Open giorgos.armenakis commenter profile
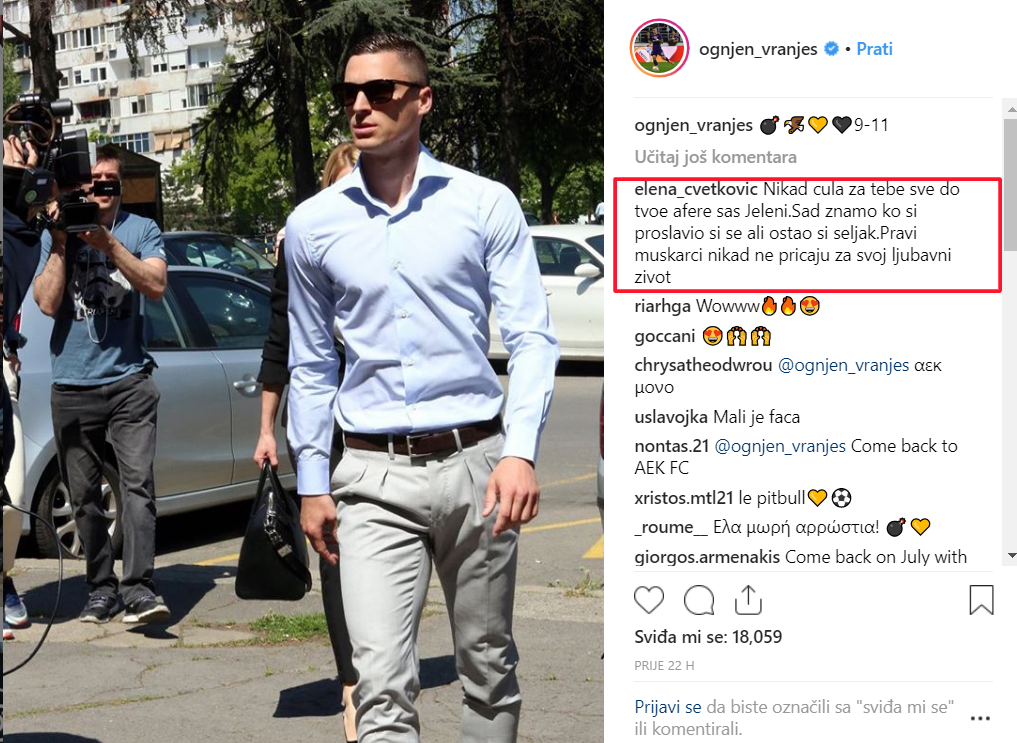Image resolution: width=1017 pixels, height=743 pixels. coord(707,557)
